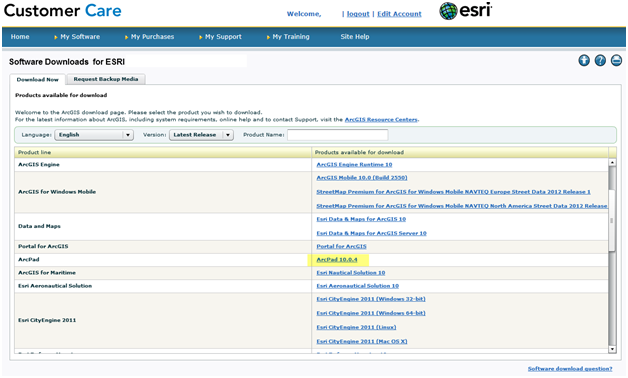Download ArcGIS Engine Runtime 10
628x378 pixels.
[x=354, y=165]
